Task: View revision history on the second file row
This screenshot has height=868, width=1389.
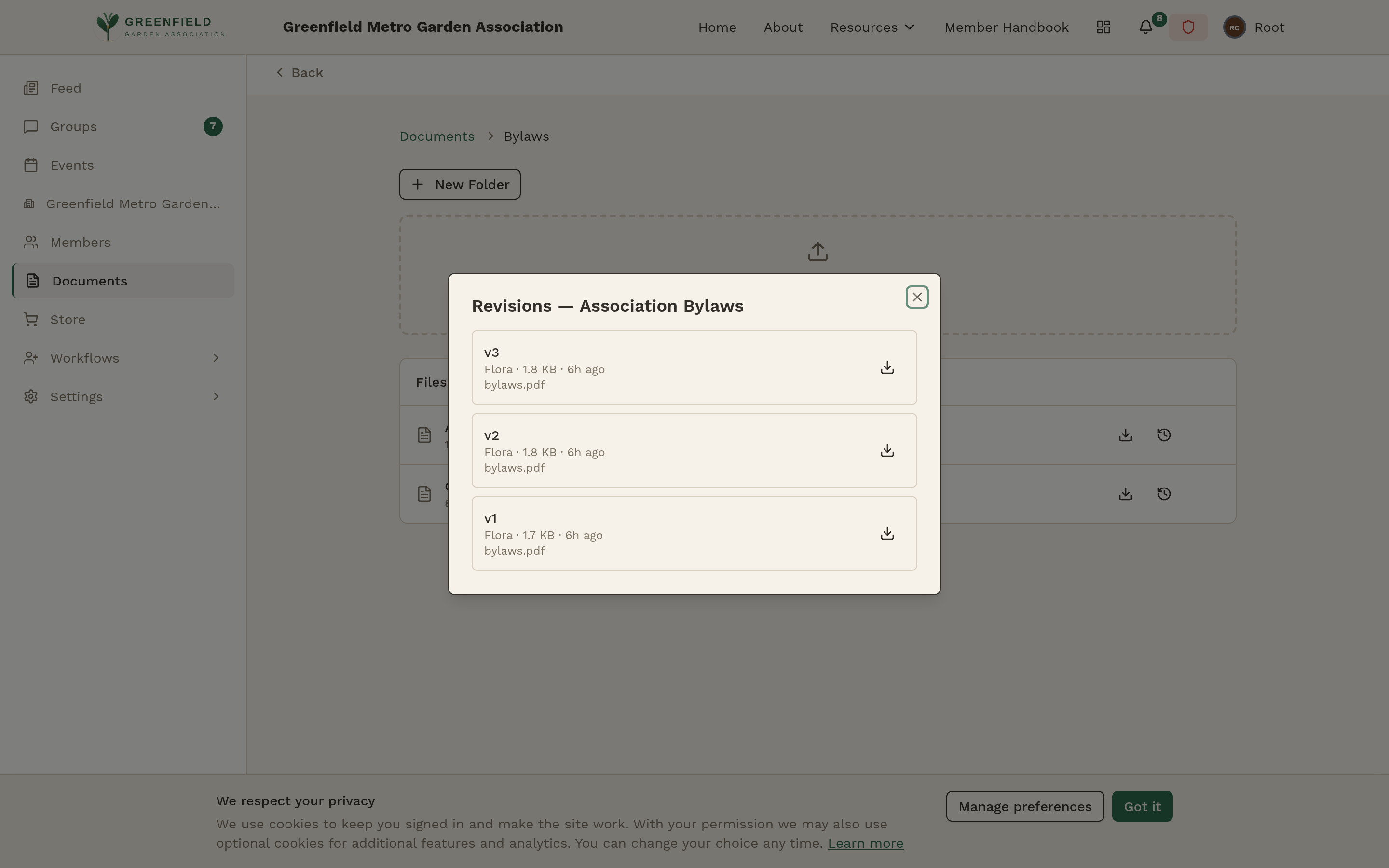Action: click(x=1164, y=494)
